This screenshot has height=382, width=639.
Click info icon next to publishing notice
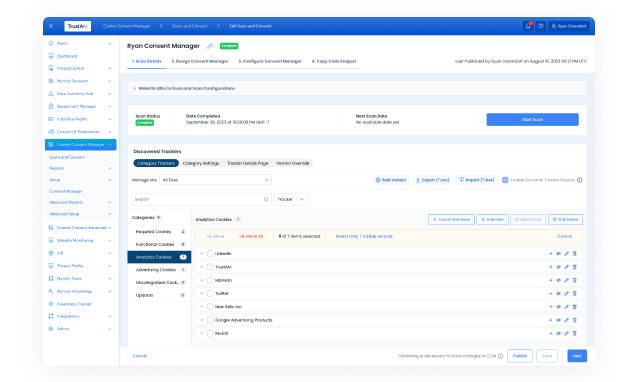pos(500,356)
